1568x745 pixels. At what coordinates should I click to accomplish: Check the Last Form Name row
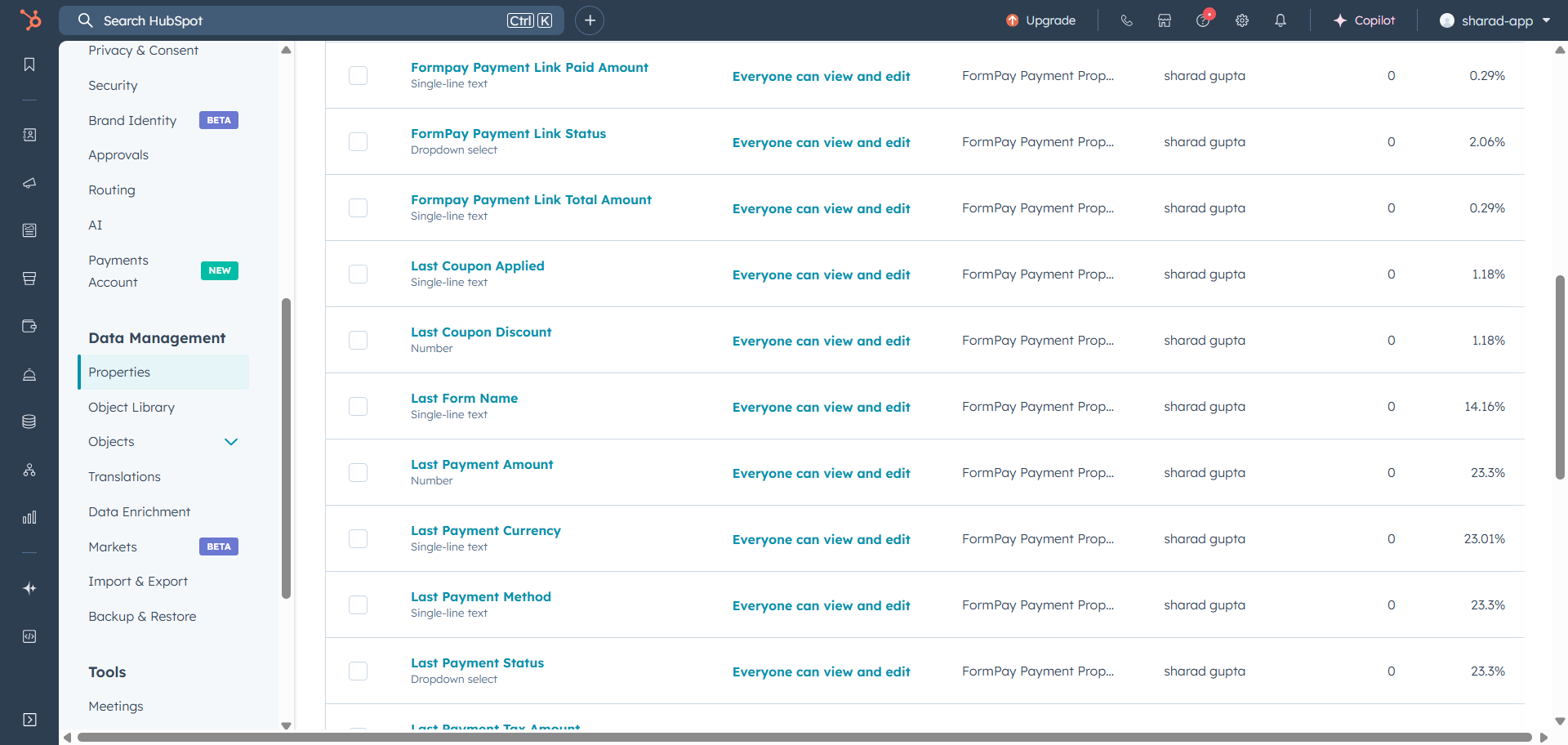pyautogui.click(x=358, y=407)
